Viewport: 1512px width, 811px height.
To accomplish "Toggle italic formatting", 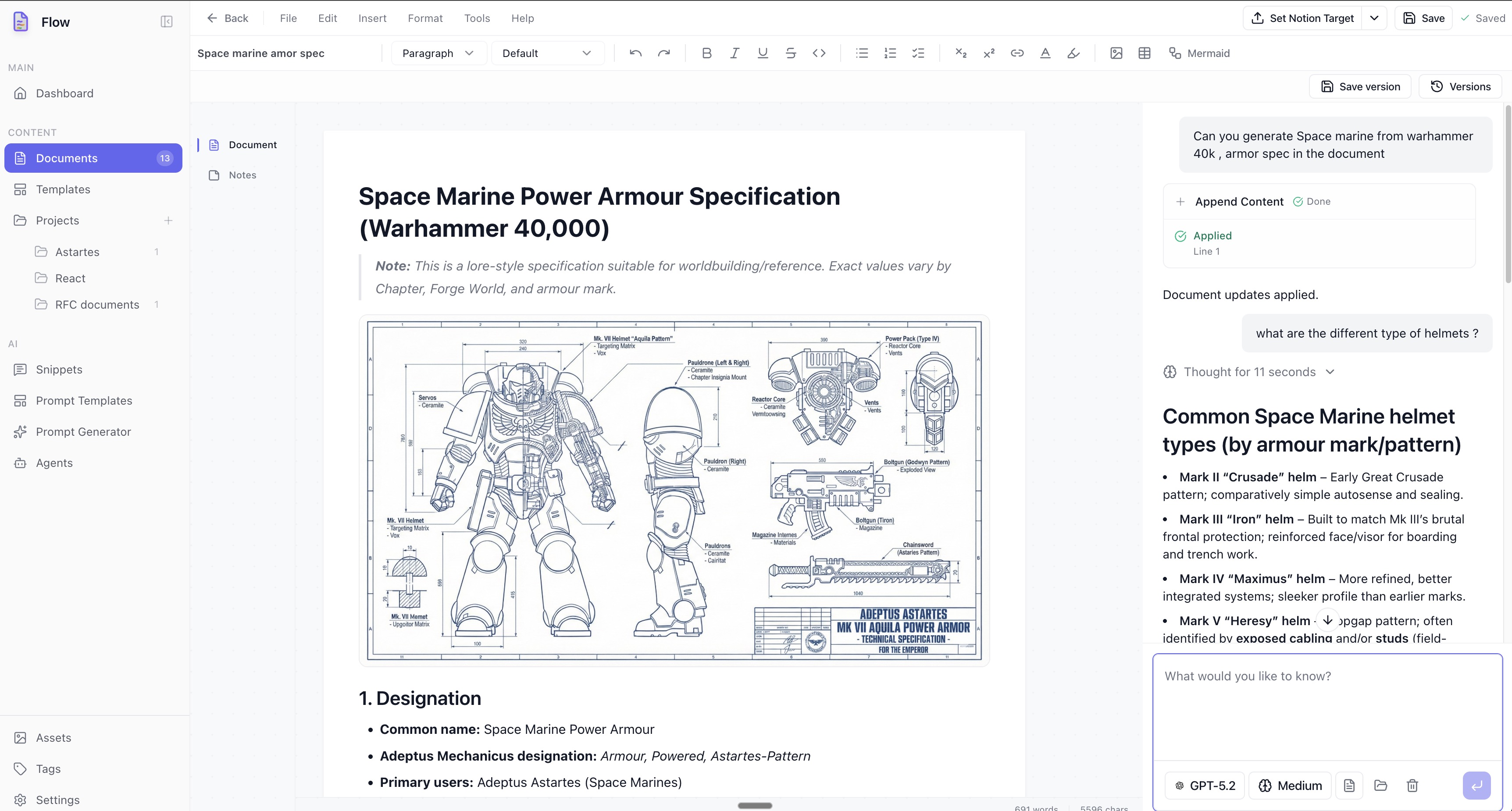I will (734, 53).
